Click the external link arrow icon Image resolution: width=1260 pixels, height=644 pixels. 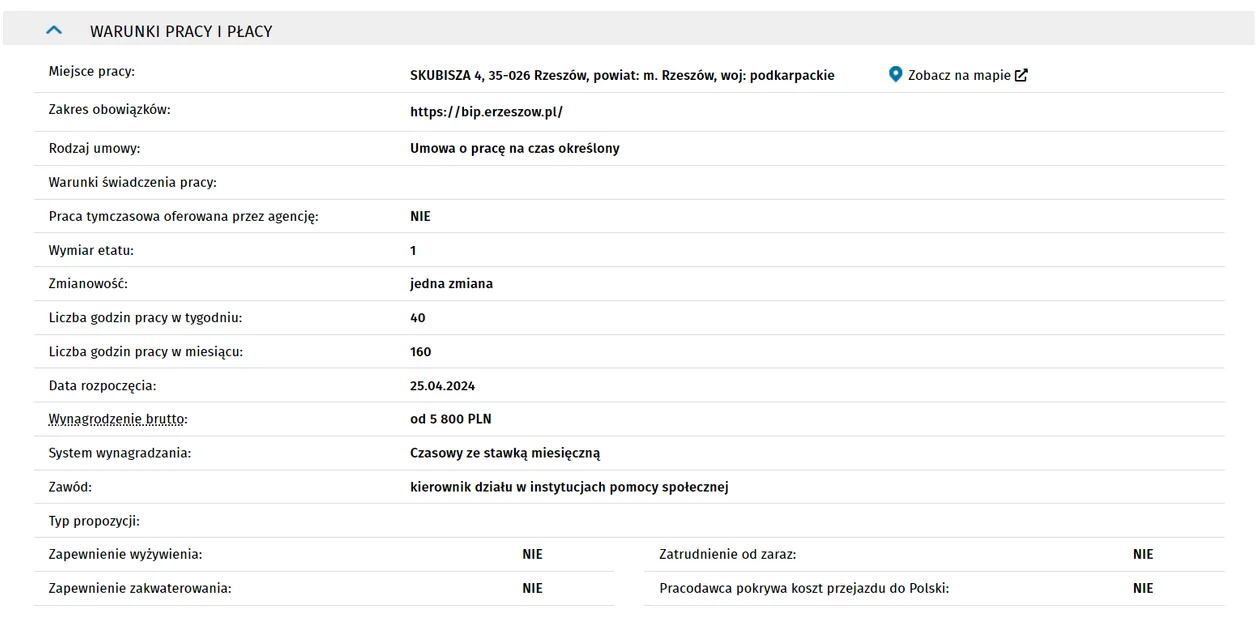point(1021,75)
